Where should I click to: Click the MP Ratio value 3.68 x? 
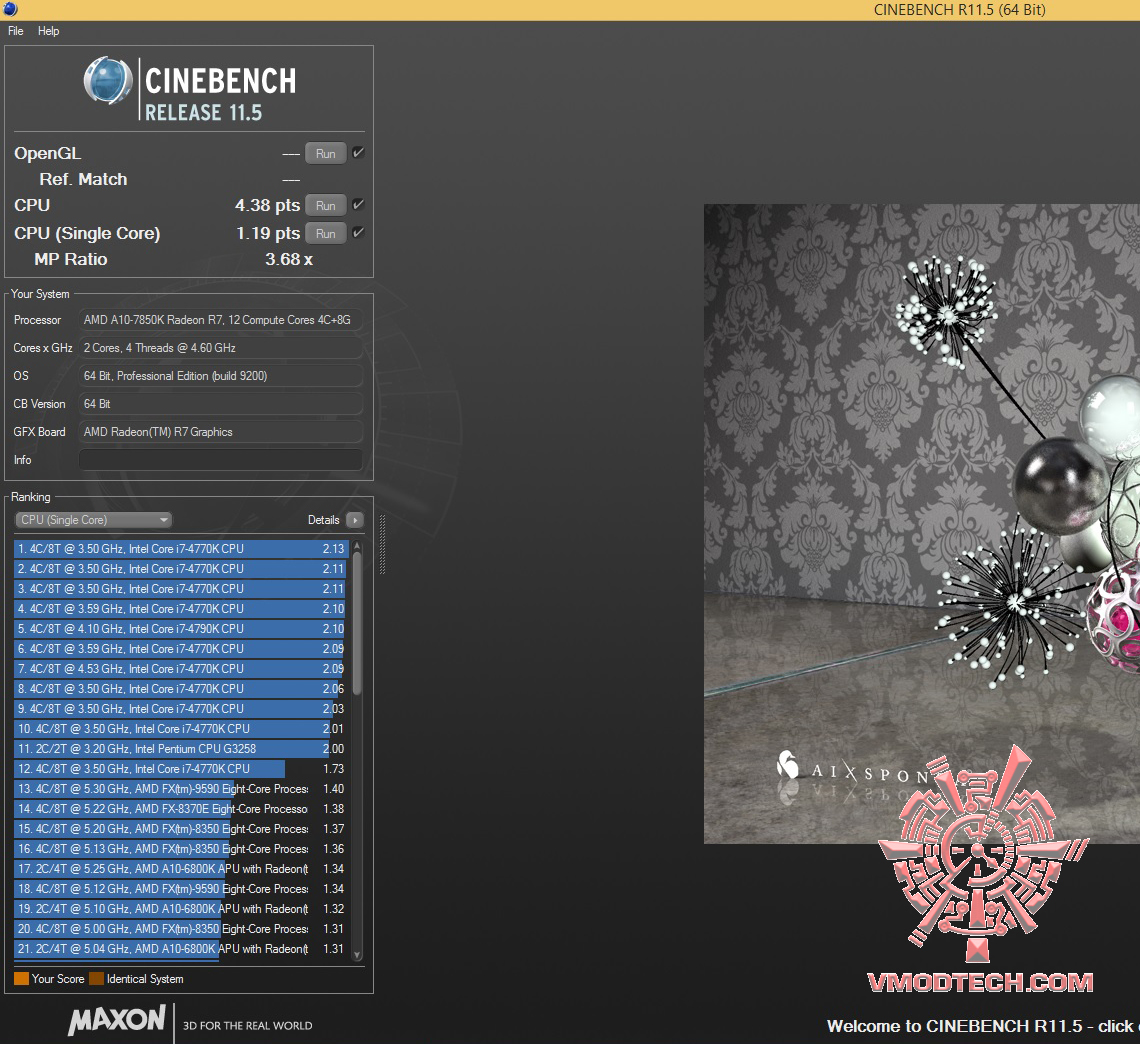(x=289, y=260)
